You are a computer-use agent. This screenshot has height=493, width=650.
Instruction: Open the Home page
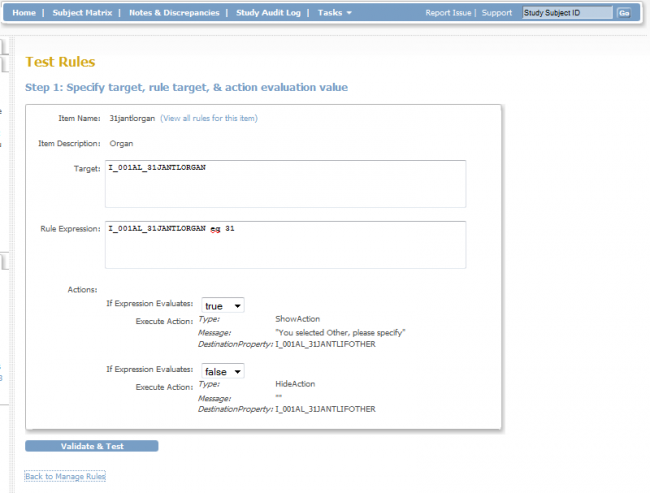tap(24, 13)
